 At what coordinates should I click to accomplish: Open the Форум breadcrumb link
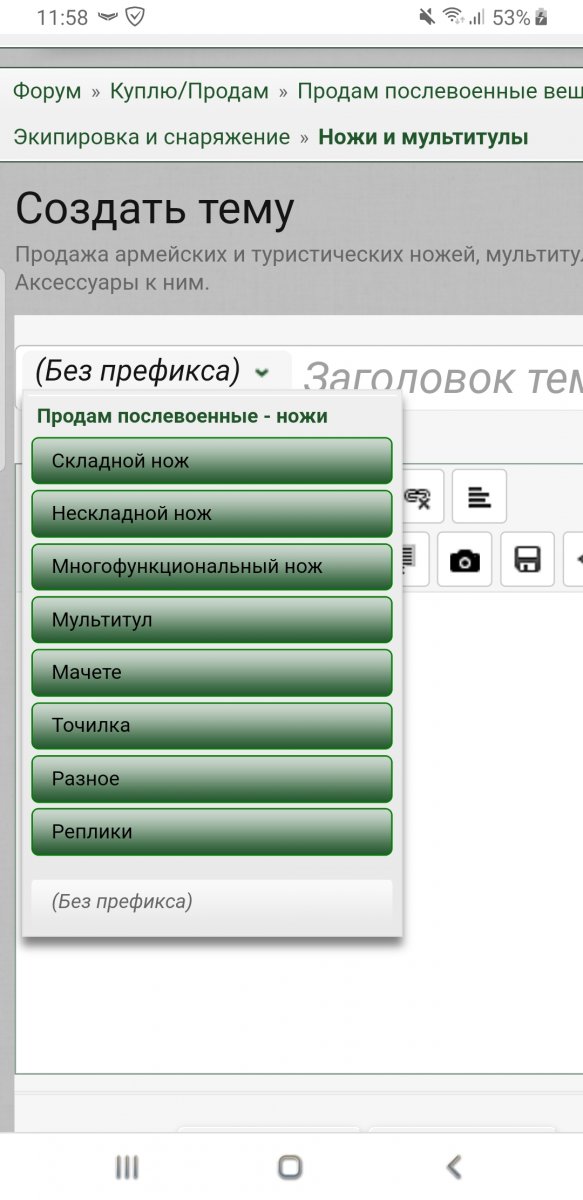coord(47,91)
